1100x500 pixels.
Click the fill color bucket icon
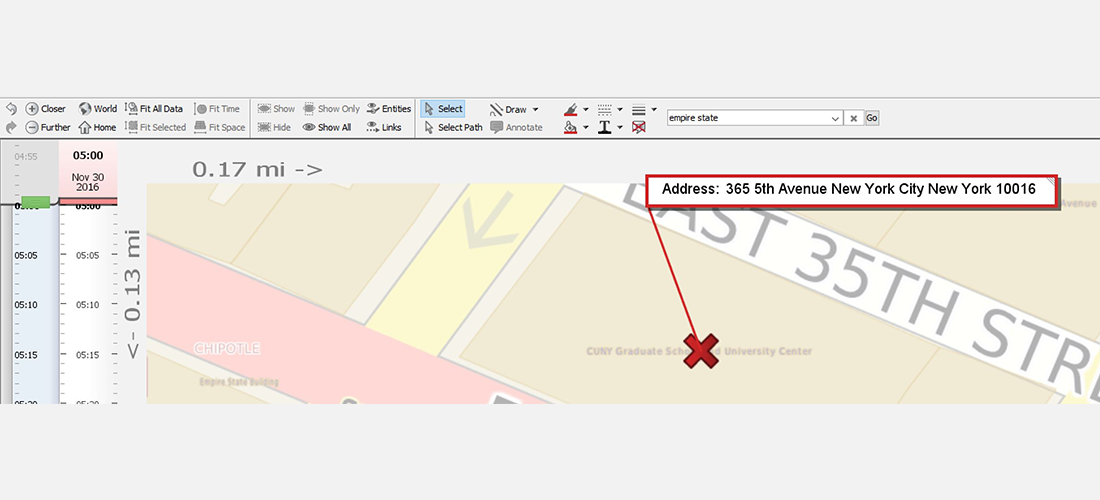[x=570, y=127]
